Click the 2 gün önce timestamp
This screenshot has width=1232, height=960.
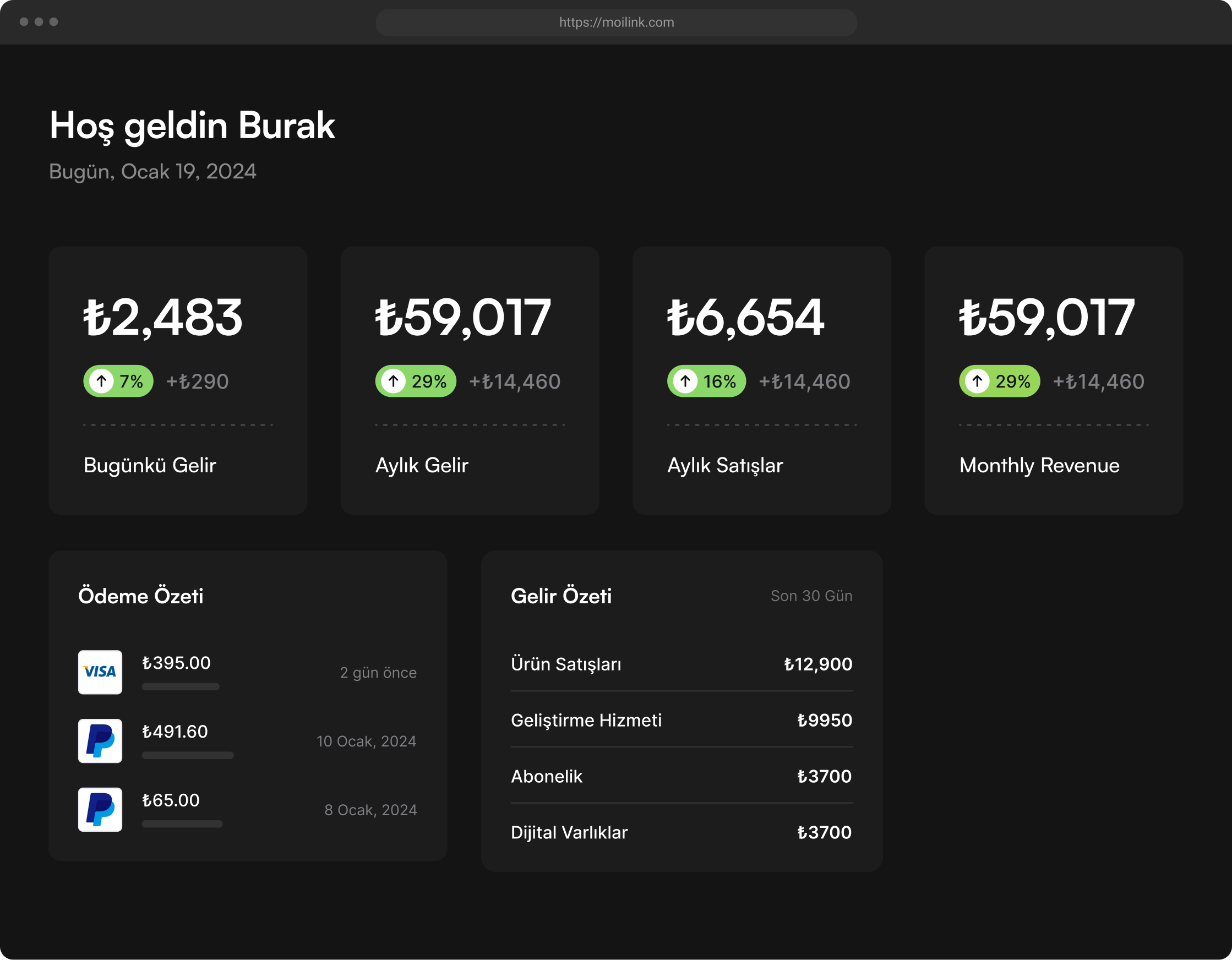click(x=378, y=672)
